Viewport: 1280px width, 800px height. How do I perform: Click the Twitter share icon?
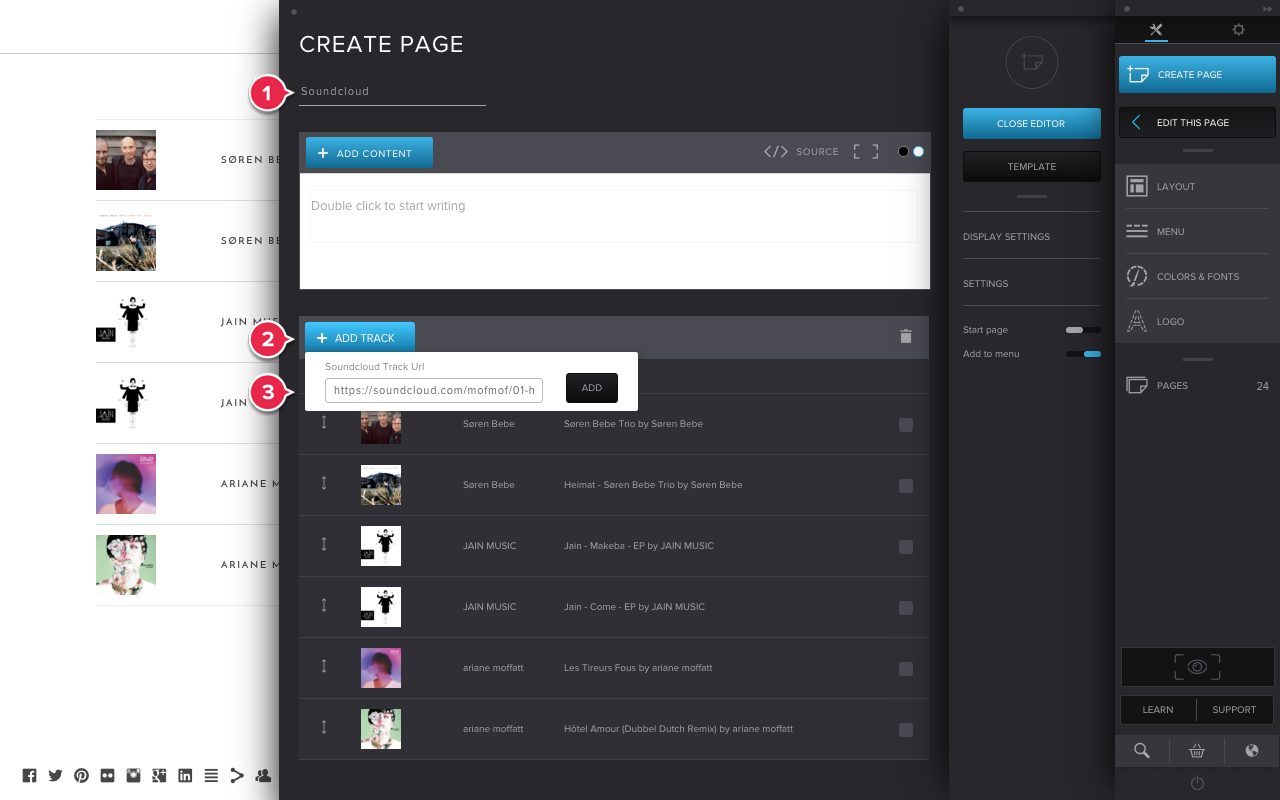(x=55, y=775)
